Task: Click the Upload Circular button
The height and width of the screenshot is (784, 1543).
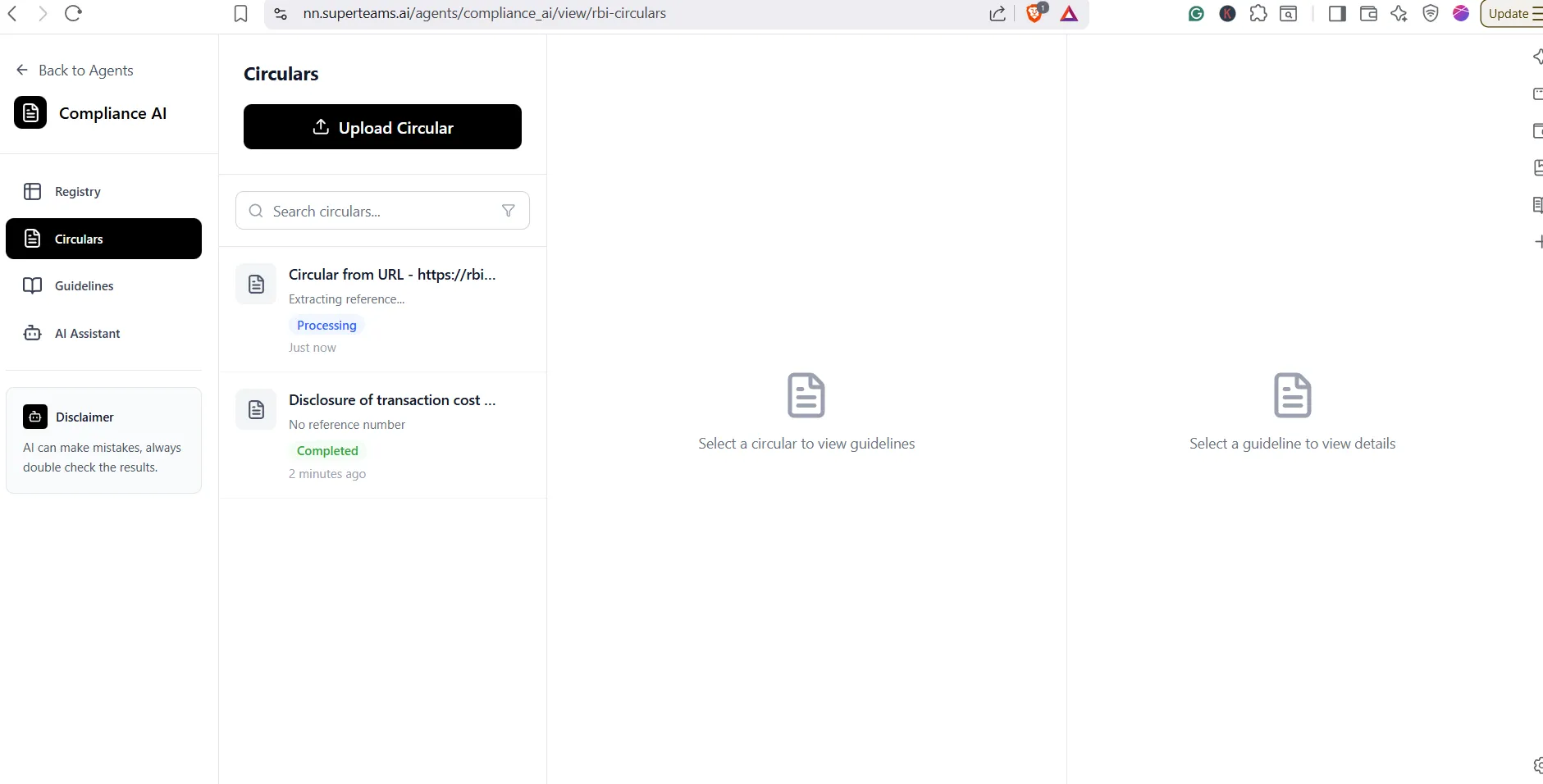Action: (382, 126)
